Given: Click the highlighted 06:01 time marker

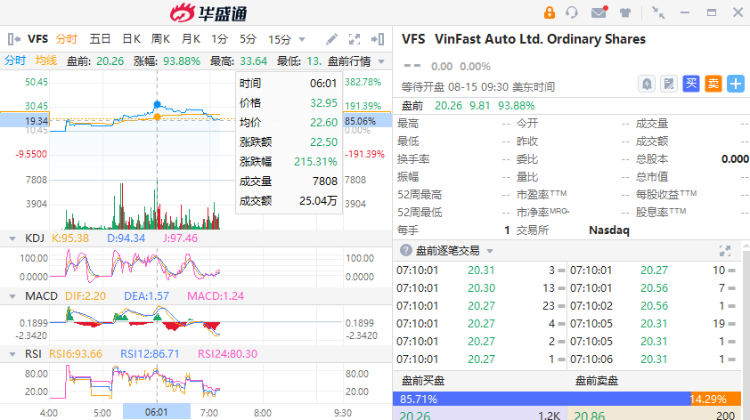Looking at the screenshot, I should (156, 412).
